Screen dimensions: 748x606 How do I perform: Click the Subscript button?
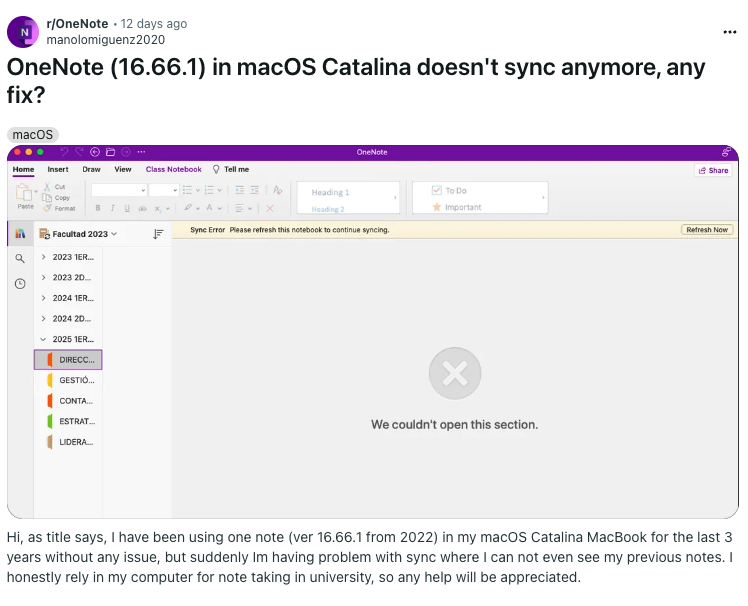tap(158, 208)
